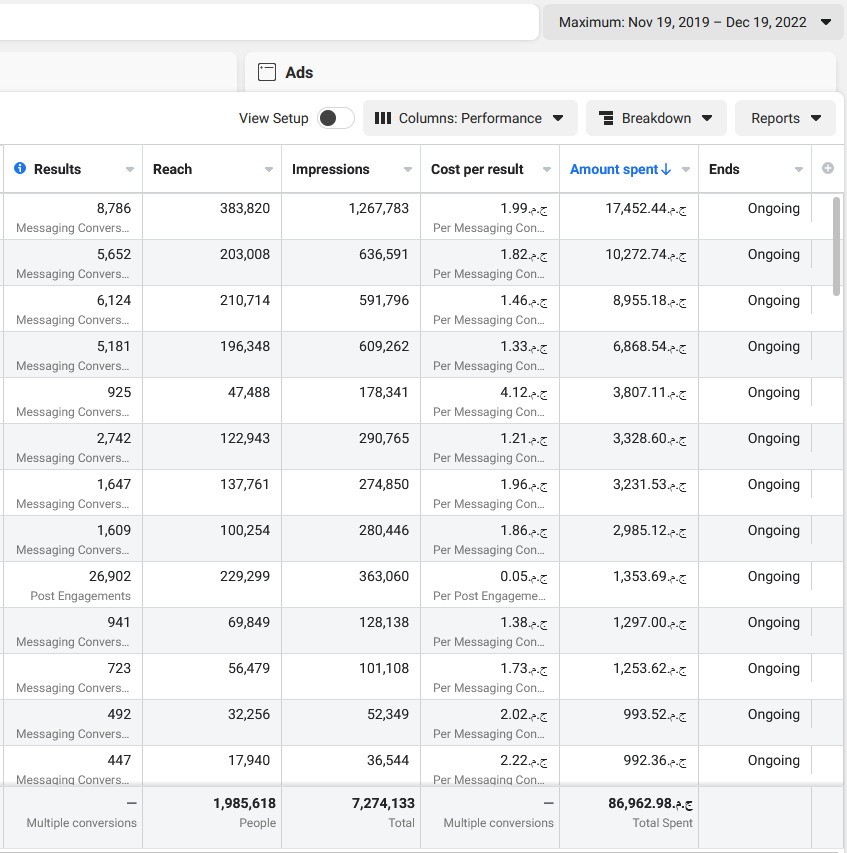The height and width of the screenshot is (853, 847).
Task: Select amount spent 992.36
Action: point(655,760)
